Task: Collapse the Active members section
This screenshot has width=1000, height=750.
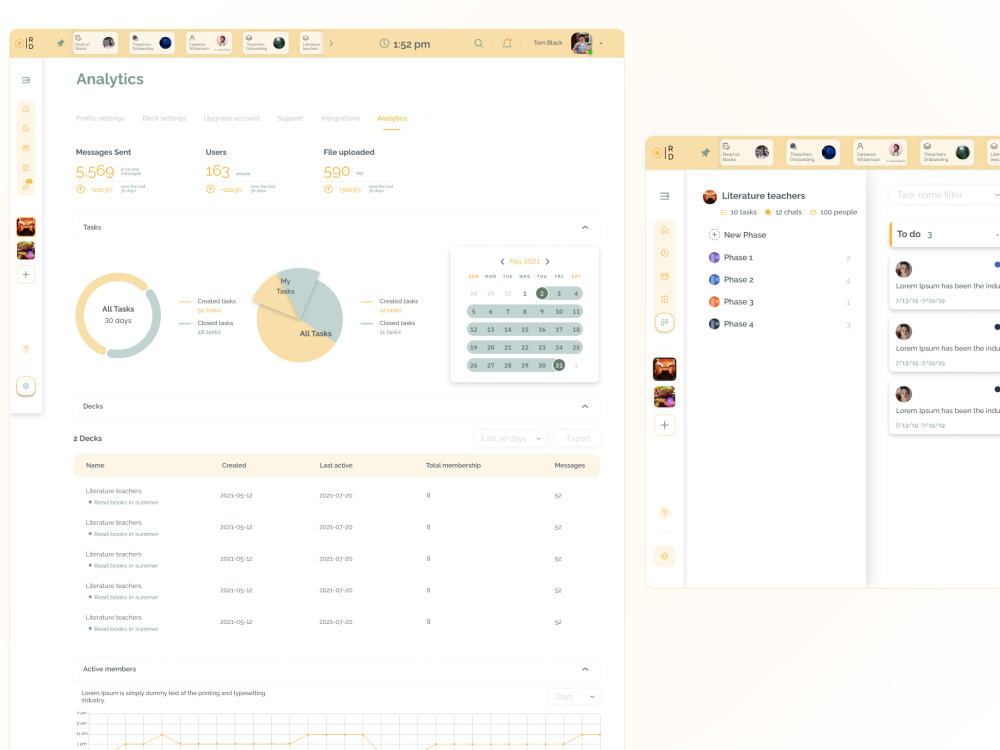Action: pyautogui.click(x=585, y=669)
